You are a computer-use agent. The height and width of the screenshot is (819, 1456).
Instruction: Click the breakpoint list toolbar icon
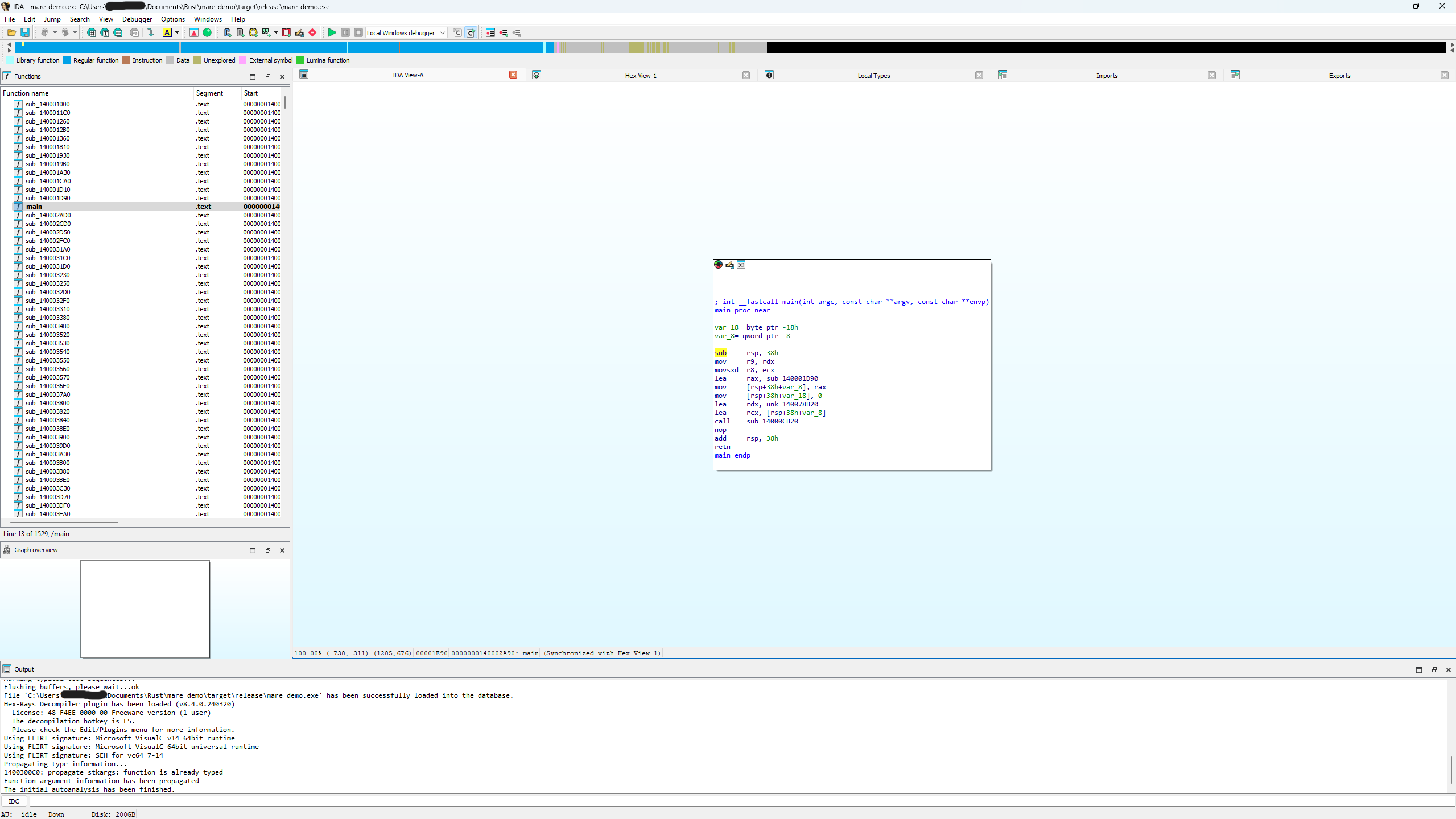tap(490, 32)
